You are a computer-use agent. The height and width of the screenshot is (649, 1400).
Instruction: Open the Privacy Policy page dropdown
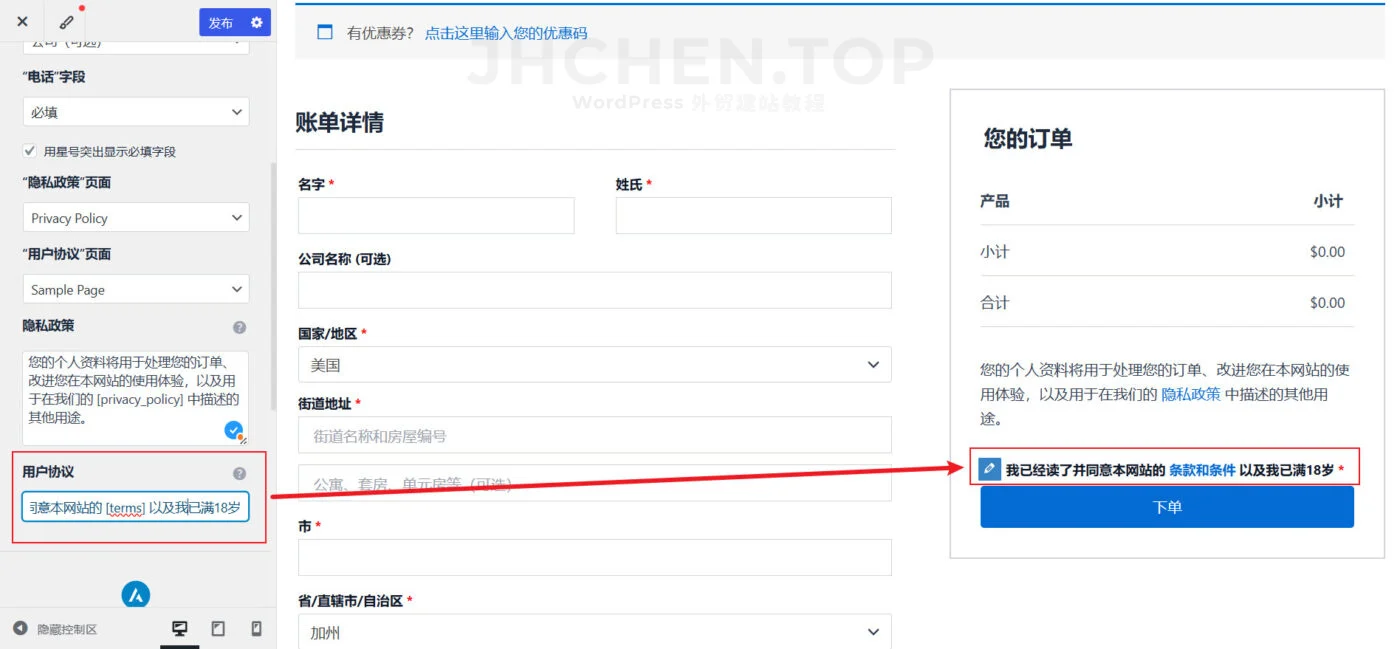(136, 218)
